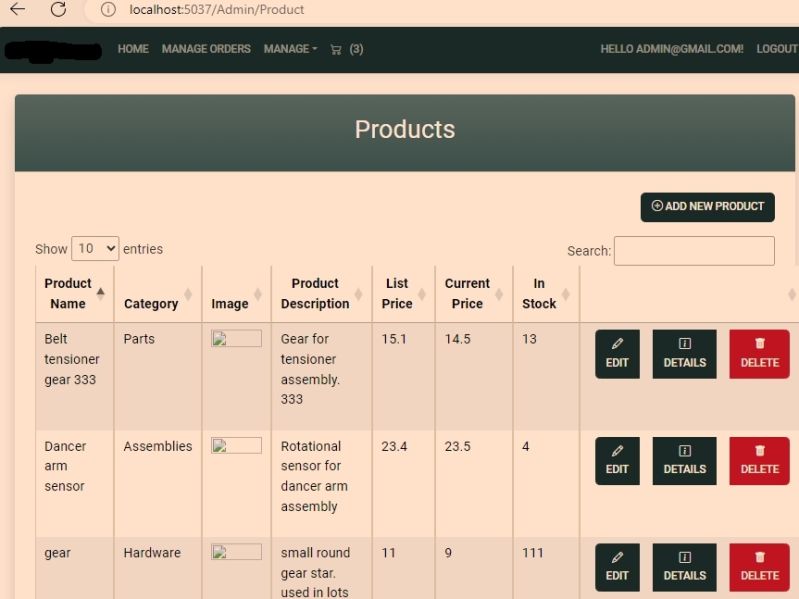This screenshot has height=599, width=799.
Task: Click the broken image for Dancer arm sensor
Action: click(236, 446)
